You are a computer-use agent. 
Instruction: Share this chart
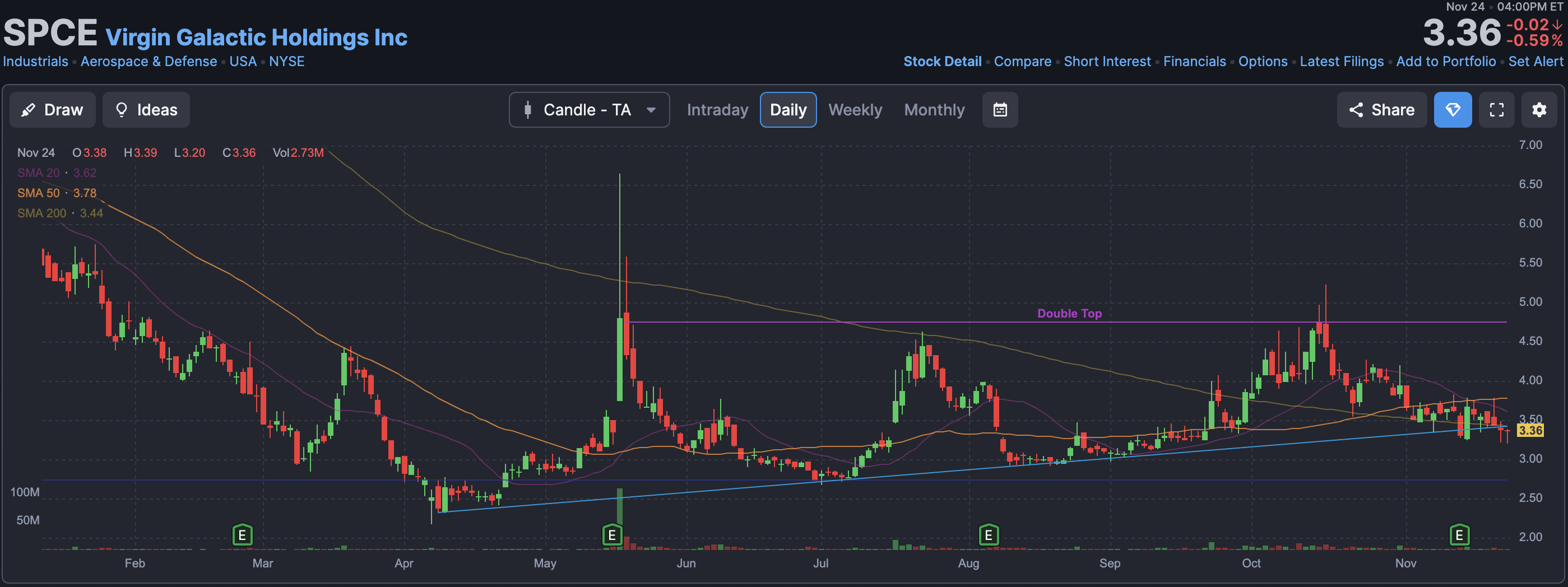[1382, 110]
